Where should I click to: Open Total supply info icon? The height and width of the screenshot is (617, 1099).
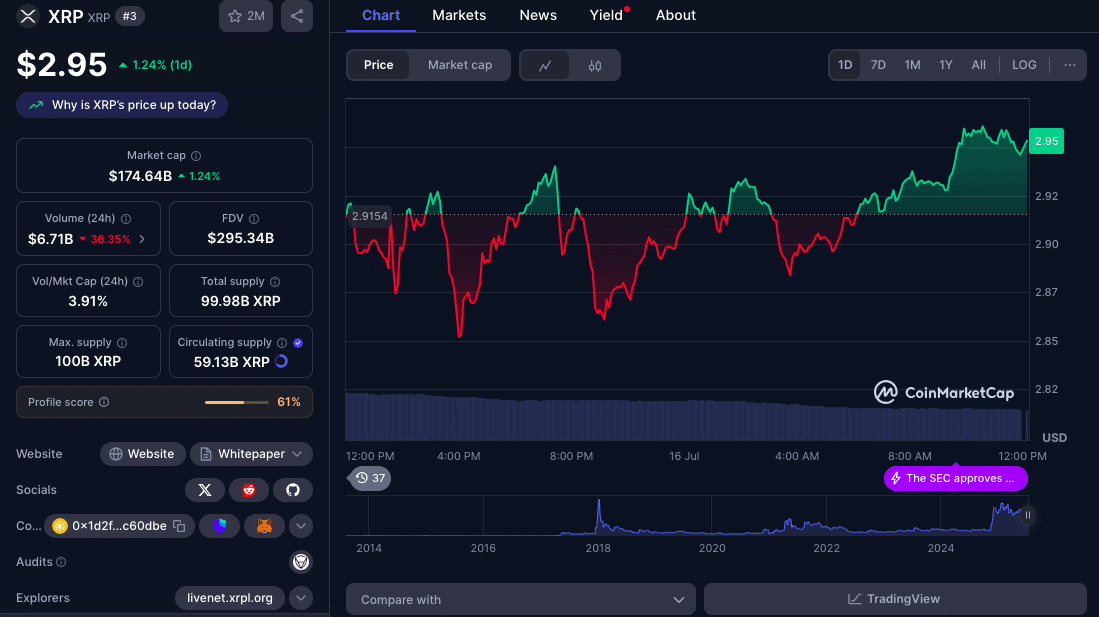(x=275, y=282)
